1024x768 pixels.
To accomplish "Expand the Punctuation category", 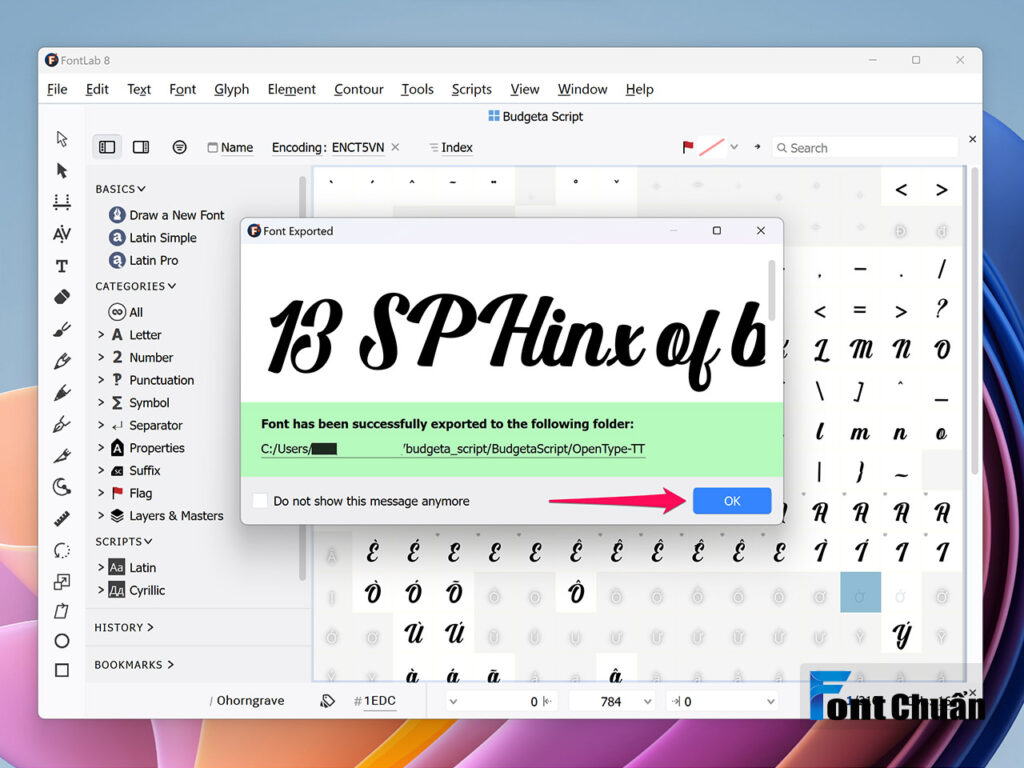I will (101, 380).
